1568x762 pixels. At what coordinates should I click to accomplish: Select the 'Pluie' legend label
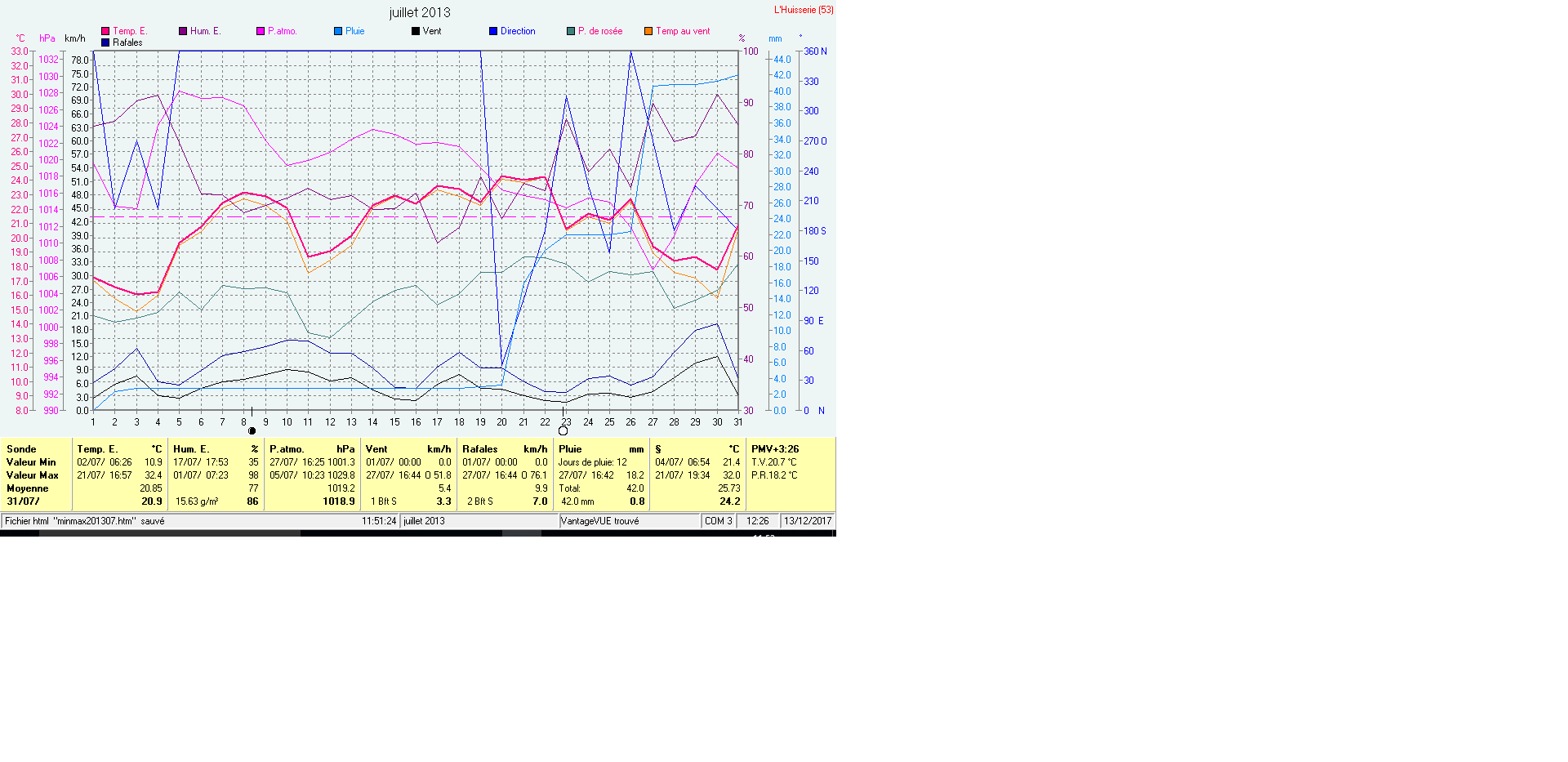tap(355, 31)
